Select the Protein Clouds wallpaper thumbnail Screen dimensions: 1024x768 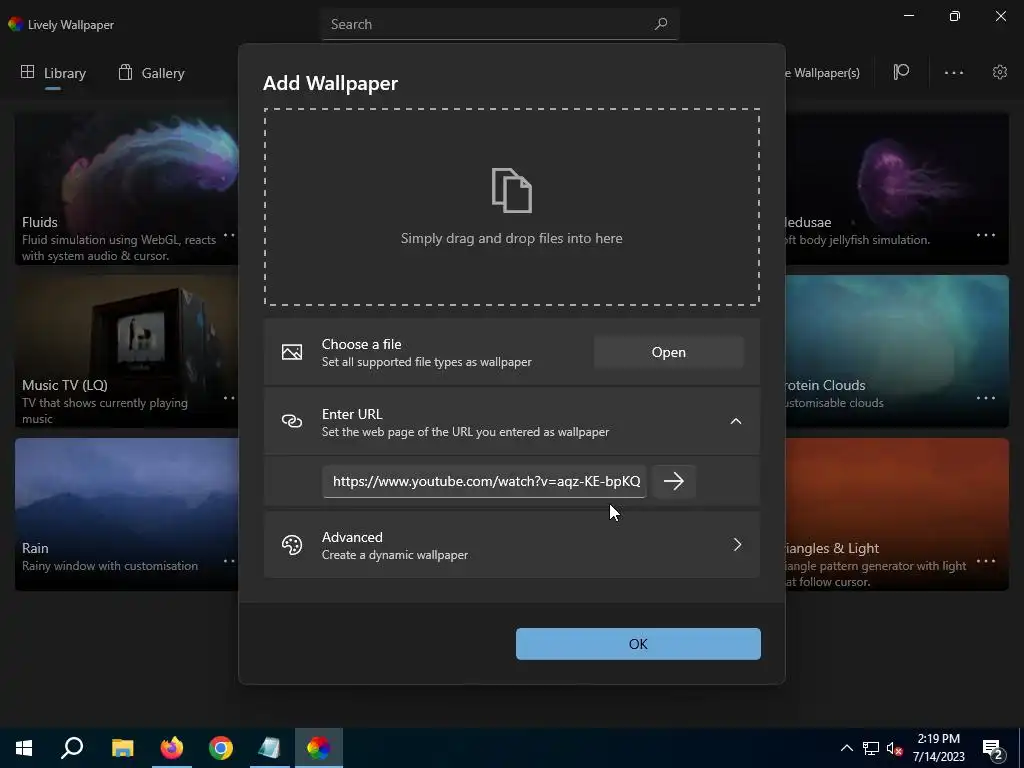tap(897, 351)
